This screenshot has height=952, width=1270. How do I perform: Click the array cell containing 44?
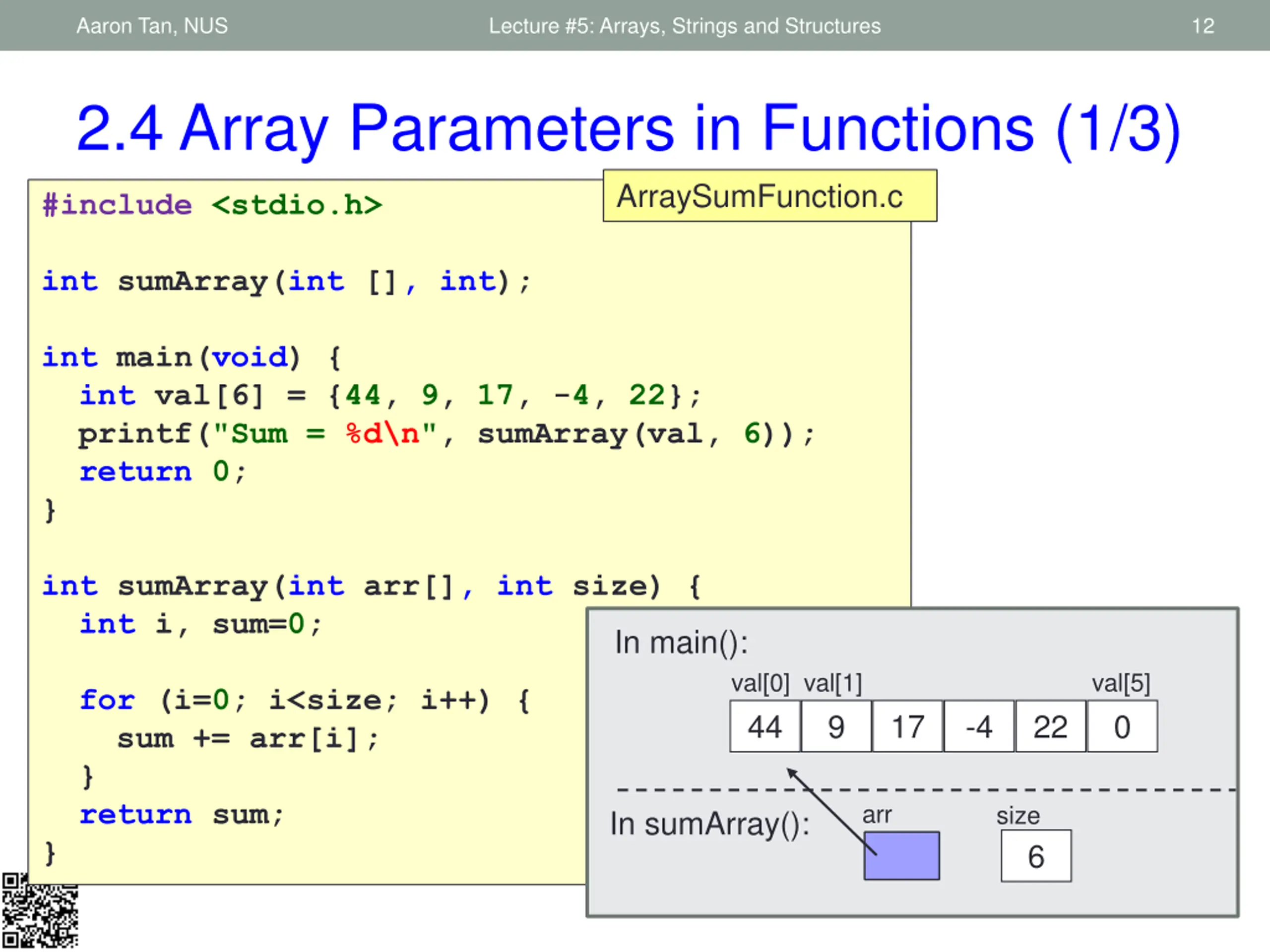765,726
